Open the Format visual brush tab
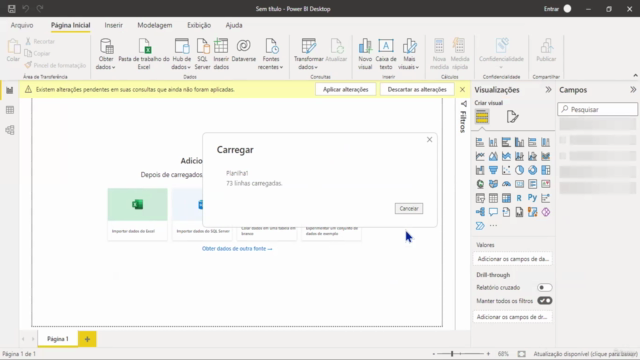Image resolution: width=640 pixels, height=360 pixels. click(512, 117)
